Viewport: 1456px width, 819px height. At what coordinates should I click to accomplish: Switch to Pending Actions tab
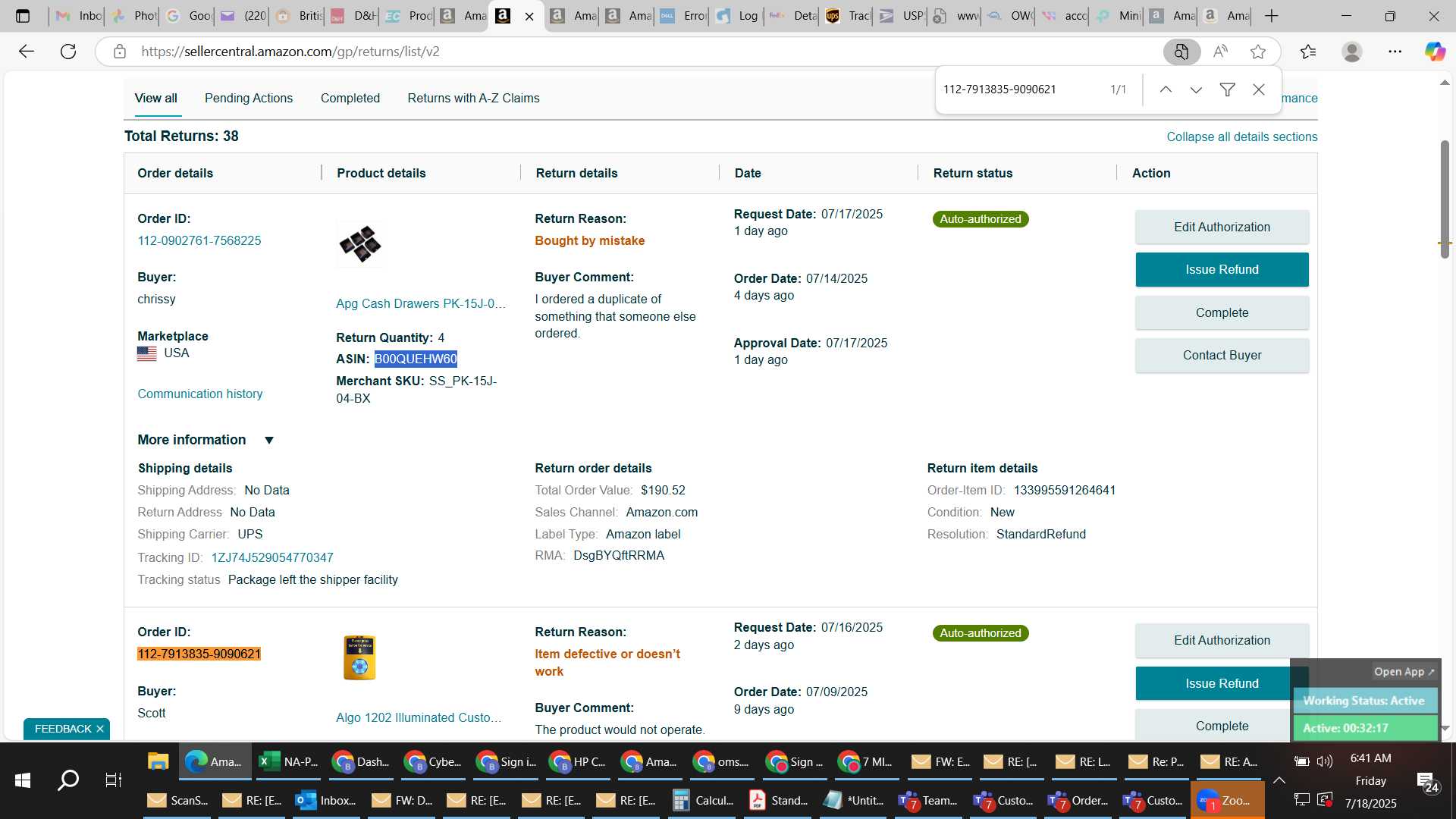[x=249, y=98]
